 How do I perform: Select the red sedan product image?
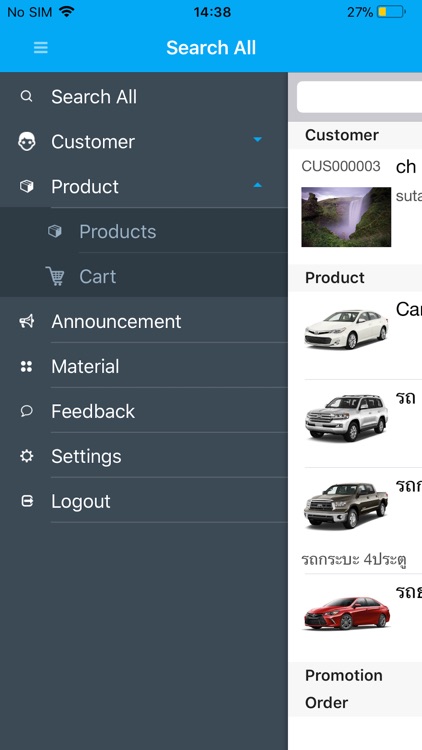347,613
